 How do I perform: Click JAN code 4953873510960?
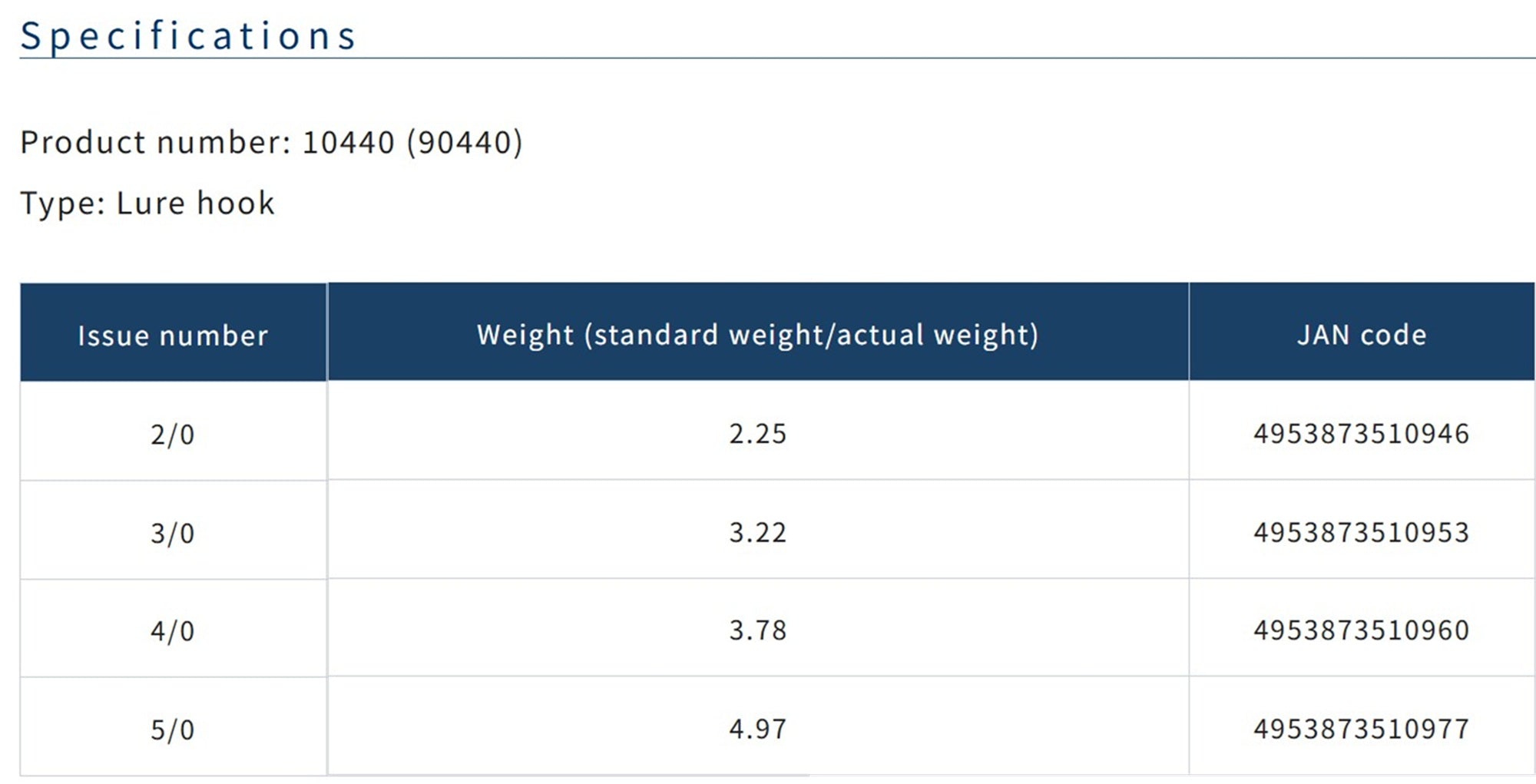pyautogui.click(x=1362, y=631)
